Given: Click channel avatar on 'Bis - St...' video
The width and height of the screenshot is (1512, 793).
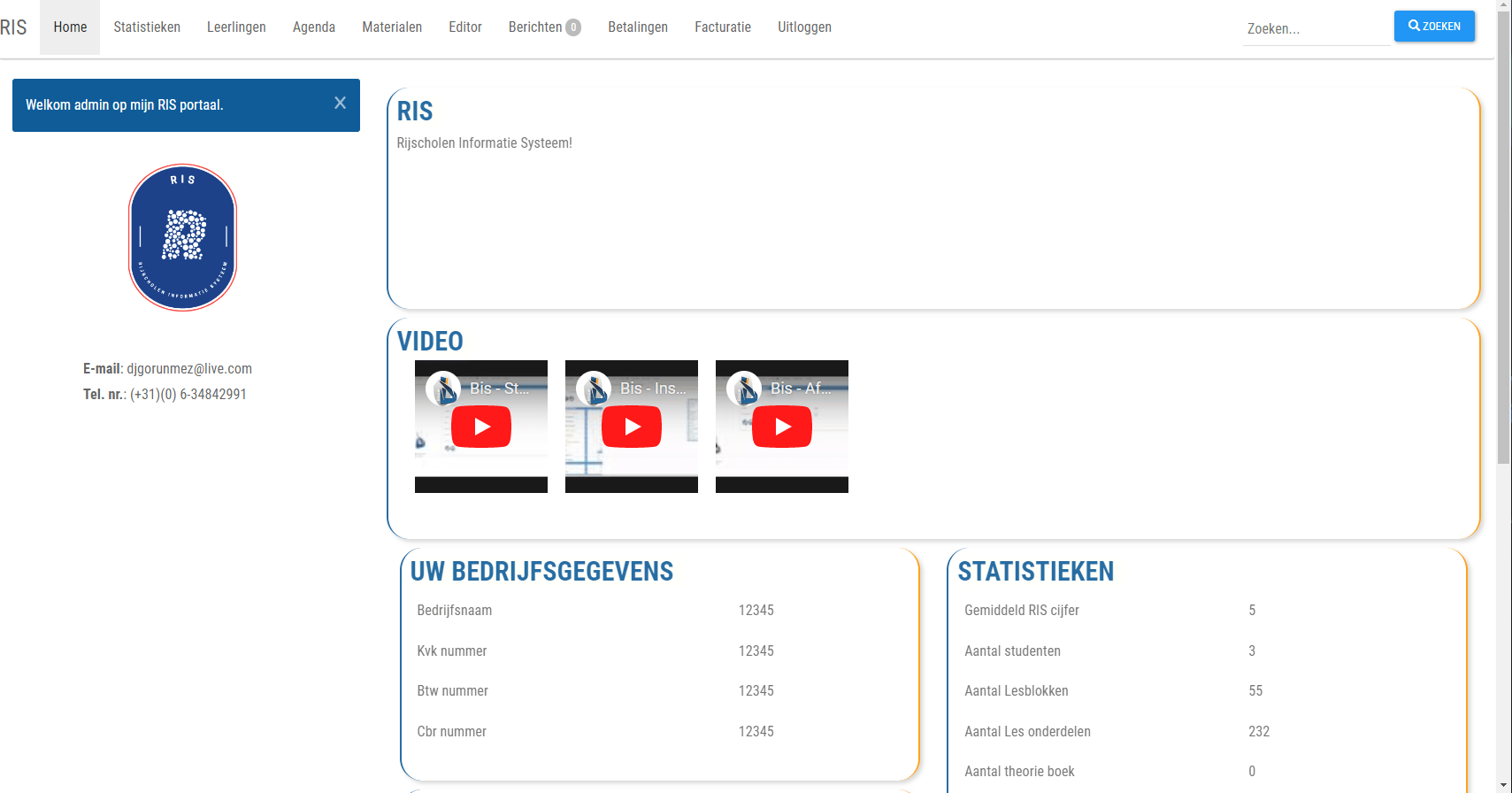Looking at the screenshot, I should pyautogui.click(x=443, y=389).
